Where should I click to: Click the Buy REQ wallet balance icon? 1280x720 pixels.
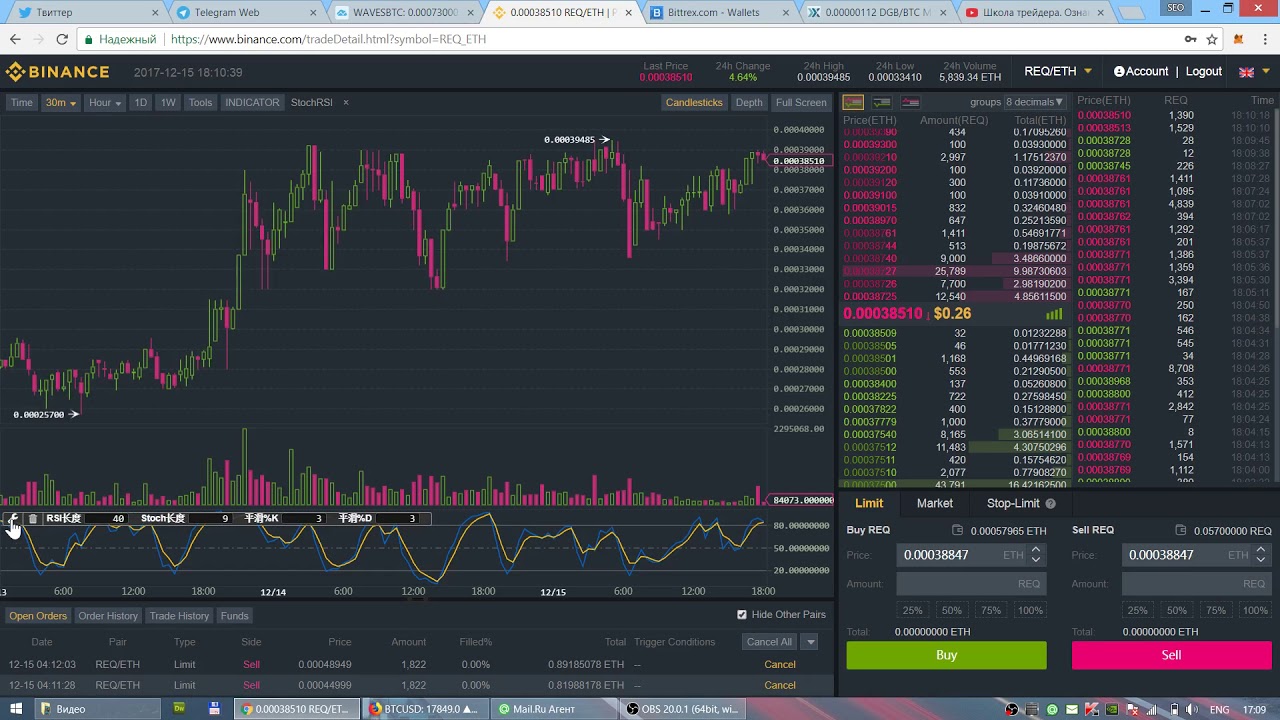pyautogui.click(x=957, y=530)
